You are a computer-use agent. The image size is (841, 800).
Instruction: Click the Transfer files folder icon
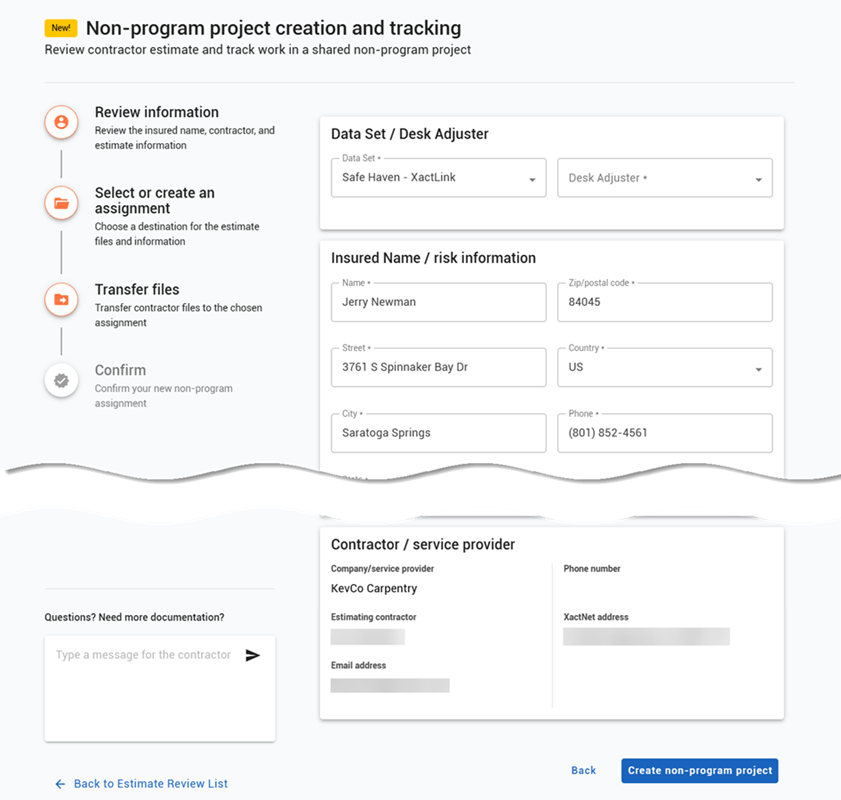(62, 300)
